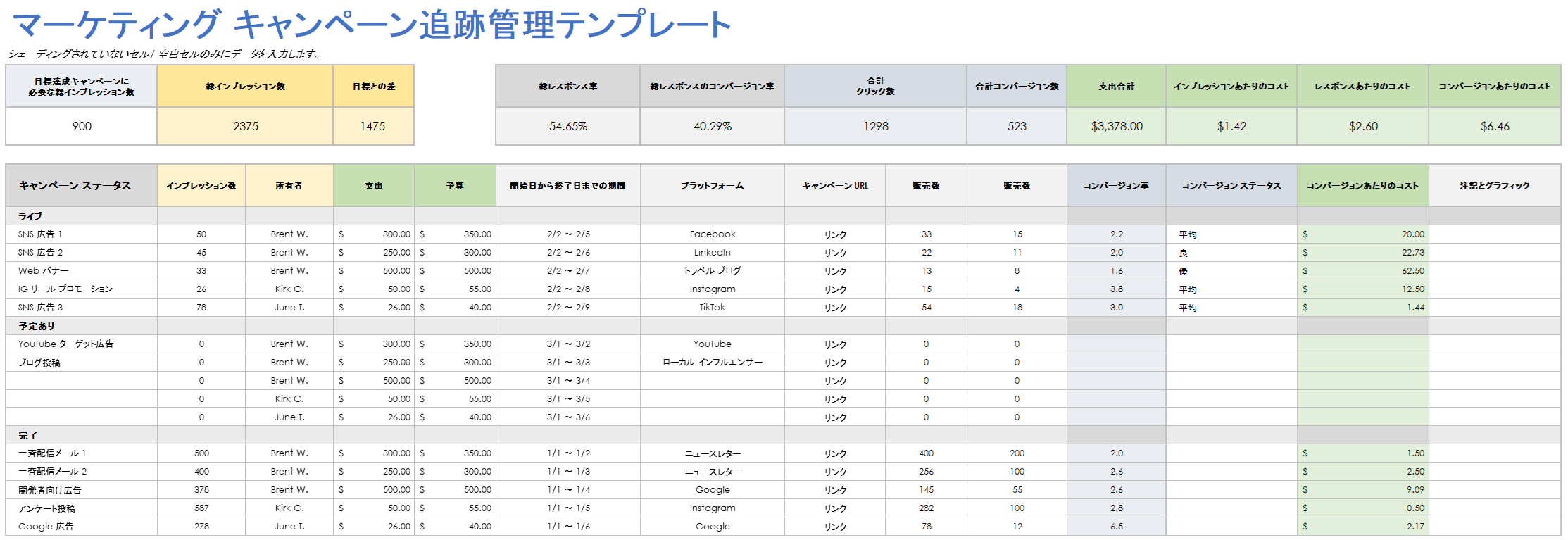
Task: Select the 良 status in SNS 広告 2 row
Action: tap(1231, 253)
